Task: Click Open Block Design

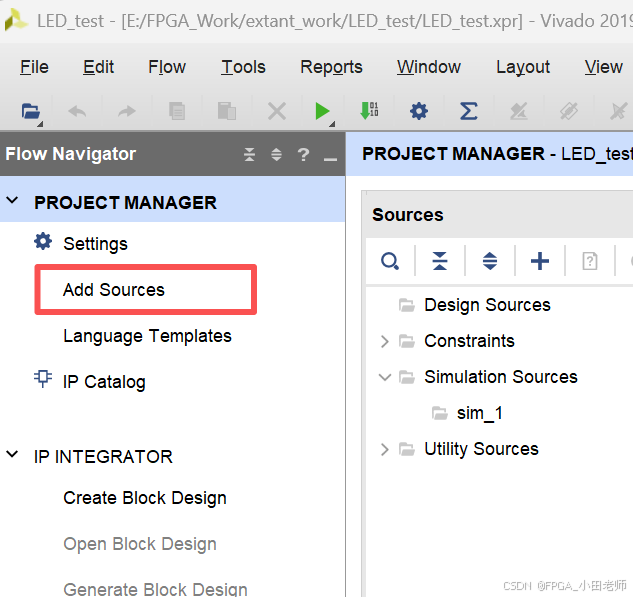Action: pyautogui.click(x=140, y=544)
